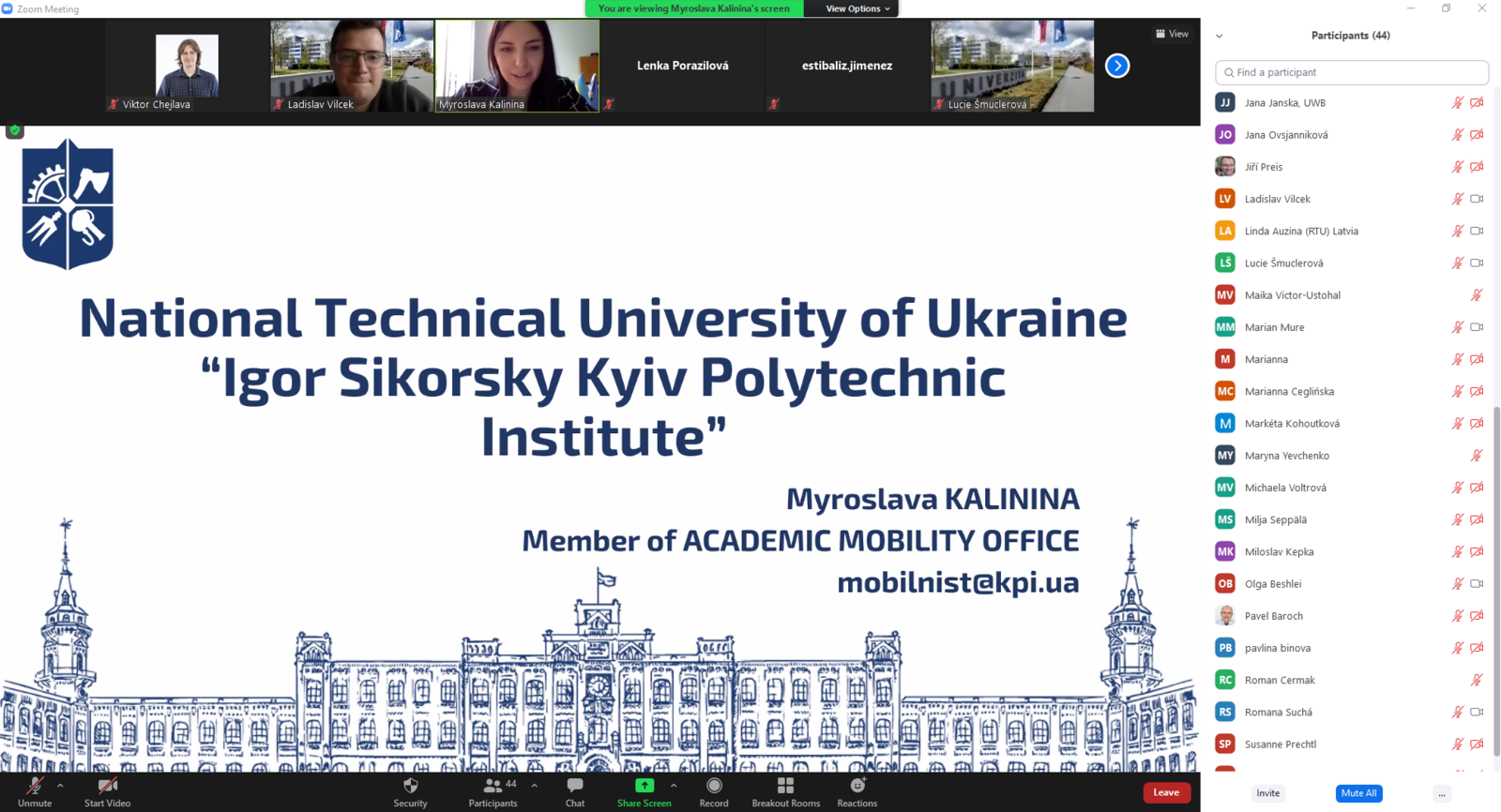
Task: Click the Mute All button
Action: pos(1358,793)
